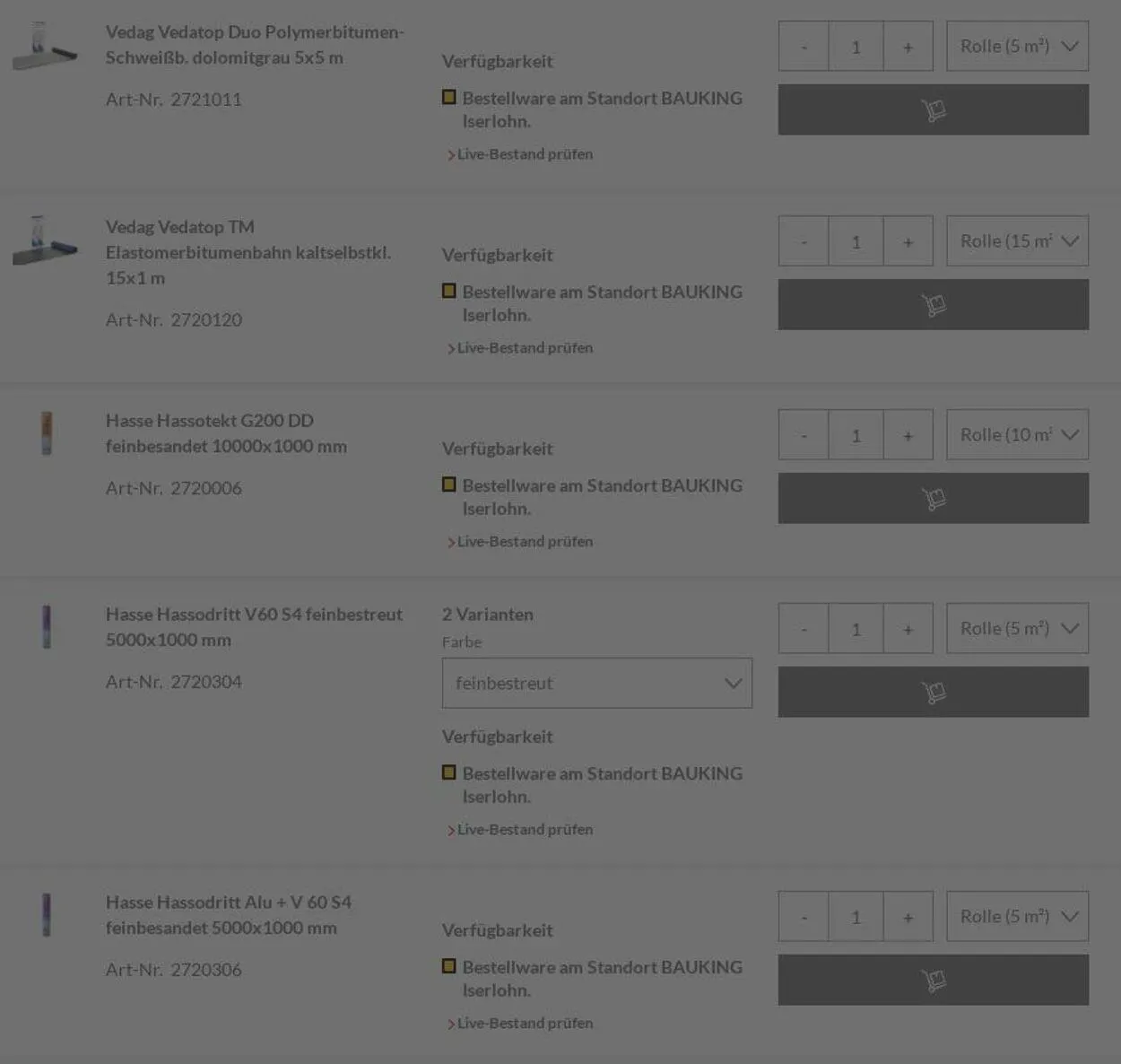Increase quantity for Hasse Hassotekt G200 DD
Viewport: 1121px width, 1064px height.
[908, 435]
